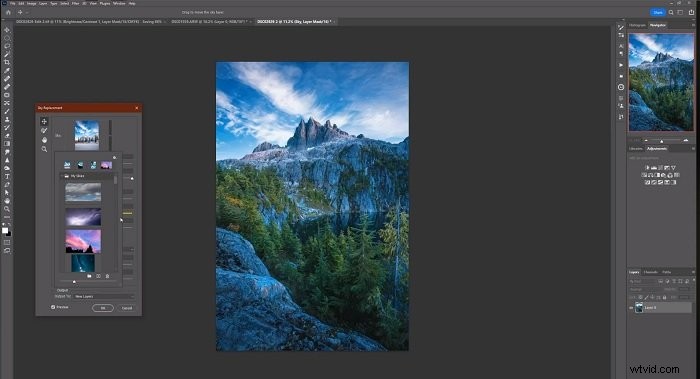Click Cancel in Sky Replacement dialog
The image size is (700, 379).
coord(127,308)
